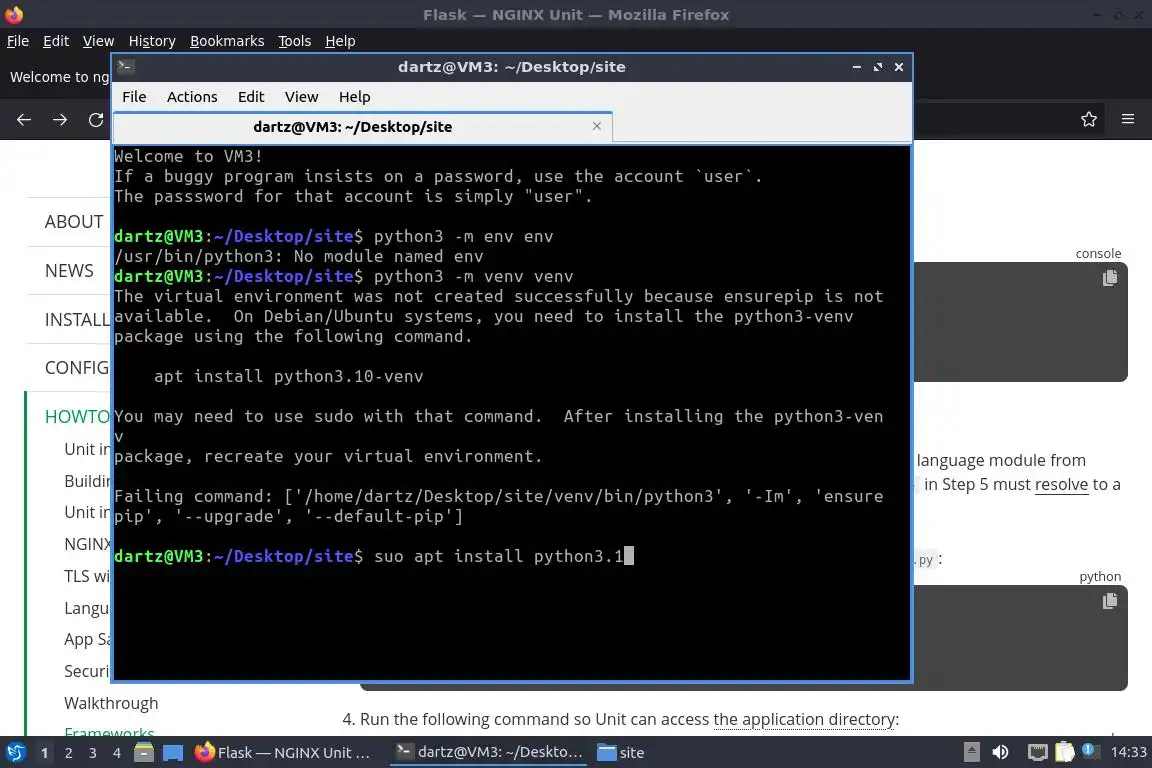Open NEWS in the site sidebar
The image size is (1152, 768).
coord(69,270)
